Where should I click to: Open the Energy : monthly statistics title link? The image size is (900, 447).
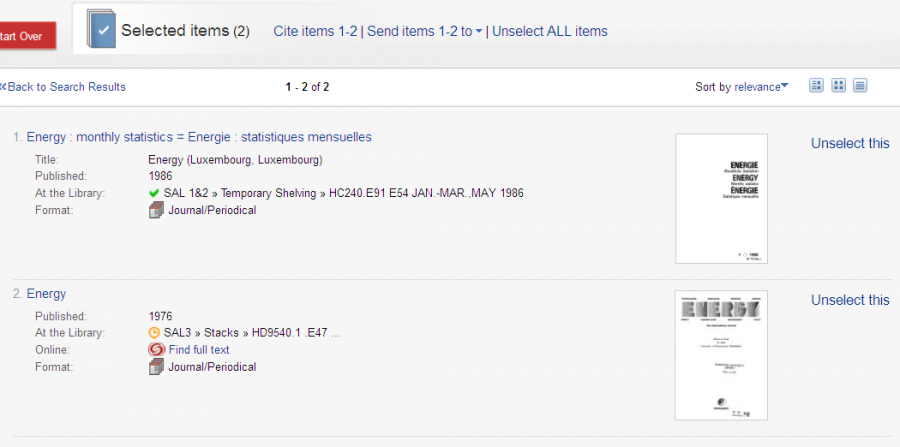199,137
